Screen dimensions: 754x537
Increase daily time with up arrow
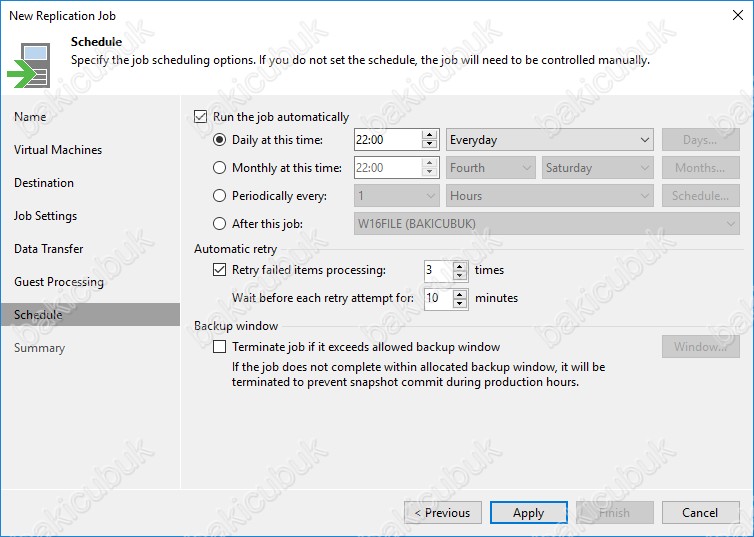click(x=429, y=135)
